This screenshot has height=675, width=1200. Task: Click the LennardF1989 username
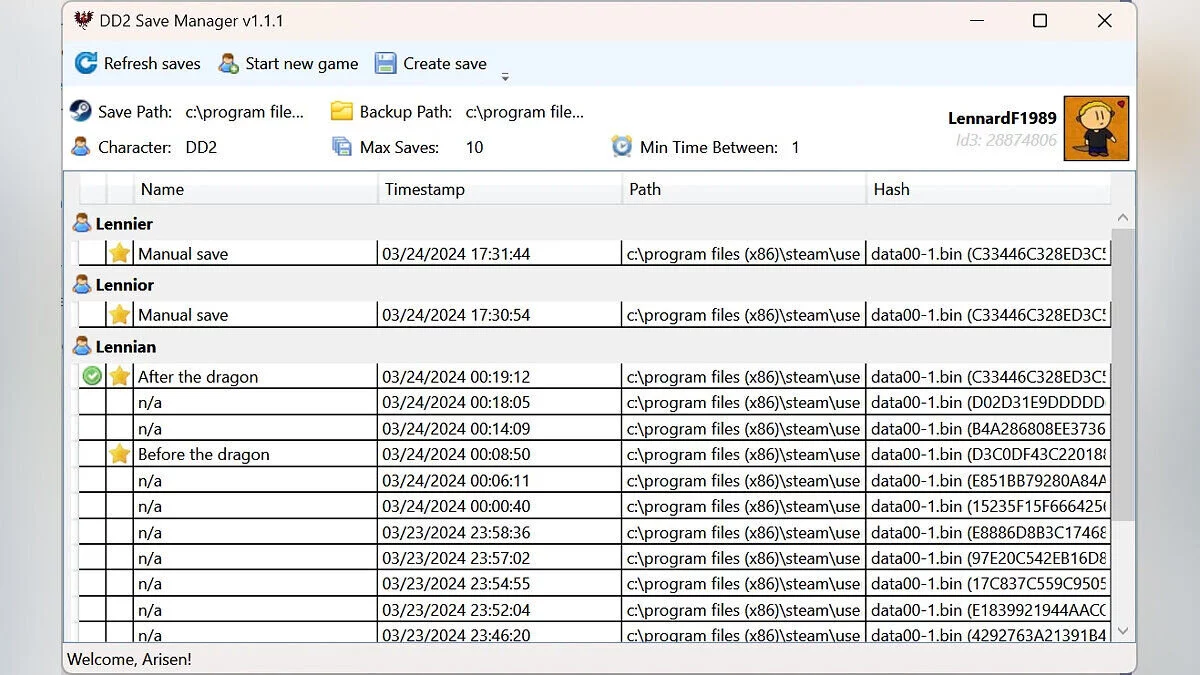click(x=1001, y=118)
